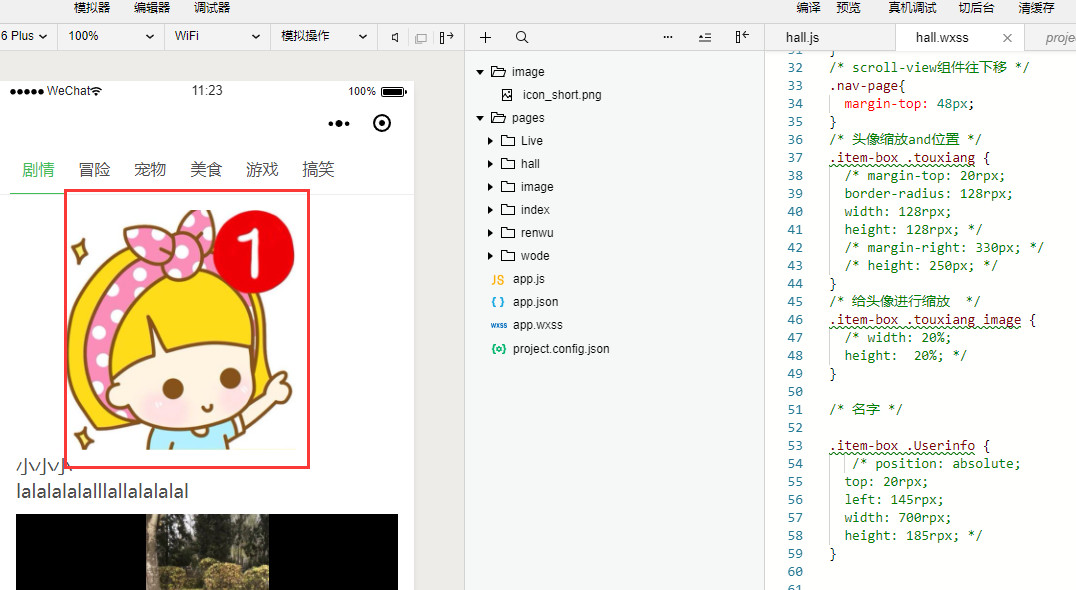Click the dock simulator panel icon
The height and width of the screenshot is (590, 1076).
(x=447, y=37)
